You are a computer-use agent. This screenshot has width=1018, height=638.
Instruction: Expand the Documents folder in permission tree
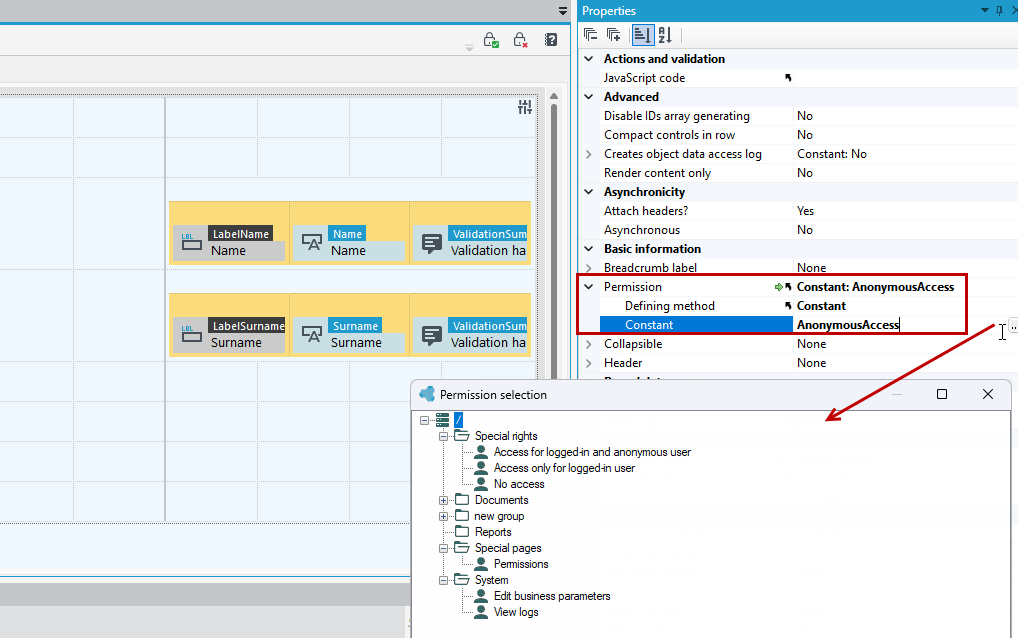443,500
